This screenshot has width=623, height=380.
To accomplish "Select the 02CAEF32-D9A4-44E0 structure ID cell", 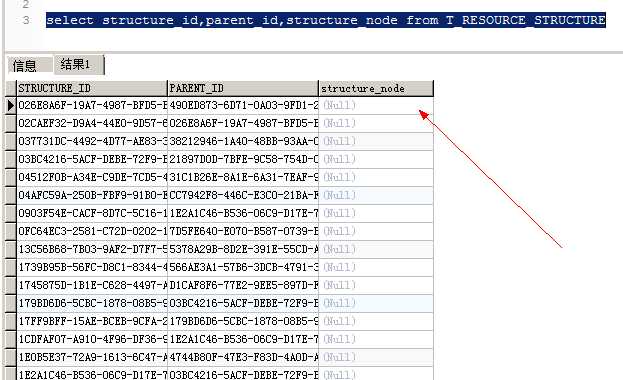I will pos(92,123).
